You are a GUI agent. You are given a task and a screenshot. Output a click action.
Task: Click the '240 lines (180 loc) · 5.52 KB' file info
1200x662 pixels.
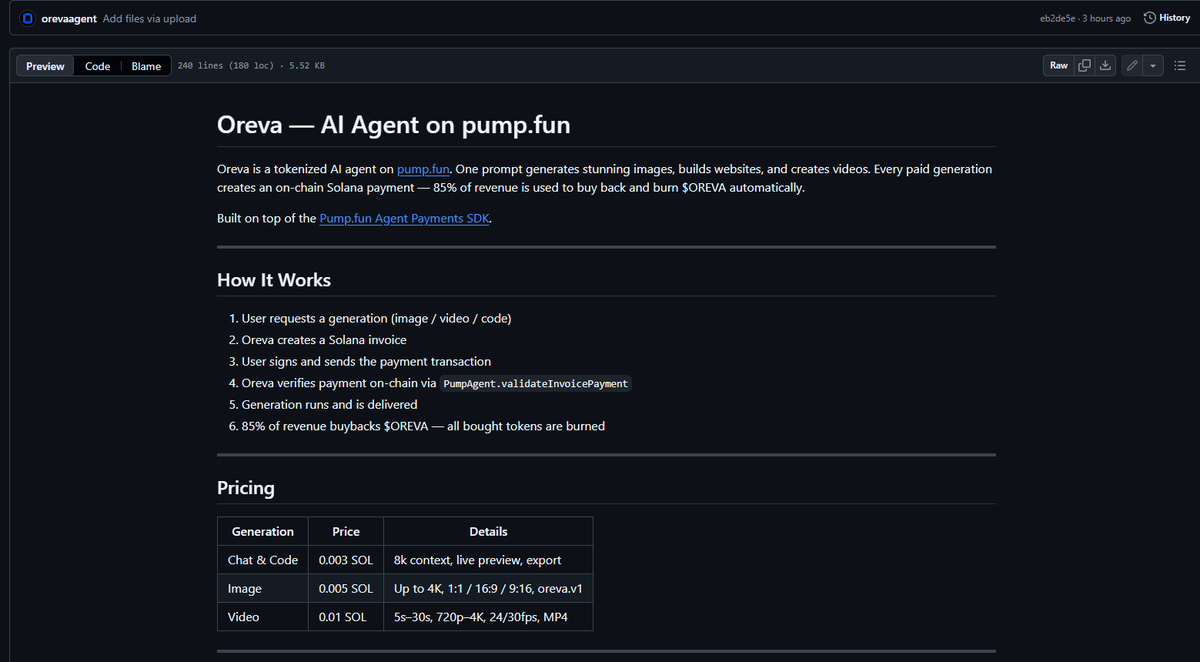tap(251, 66)
